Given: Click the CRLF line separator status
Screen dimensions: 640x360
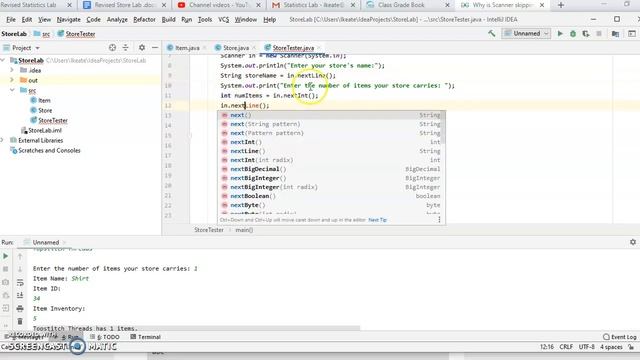Looking at the screenshot, I should click(x=566, y=347).
